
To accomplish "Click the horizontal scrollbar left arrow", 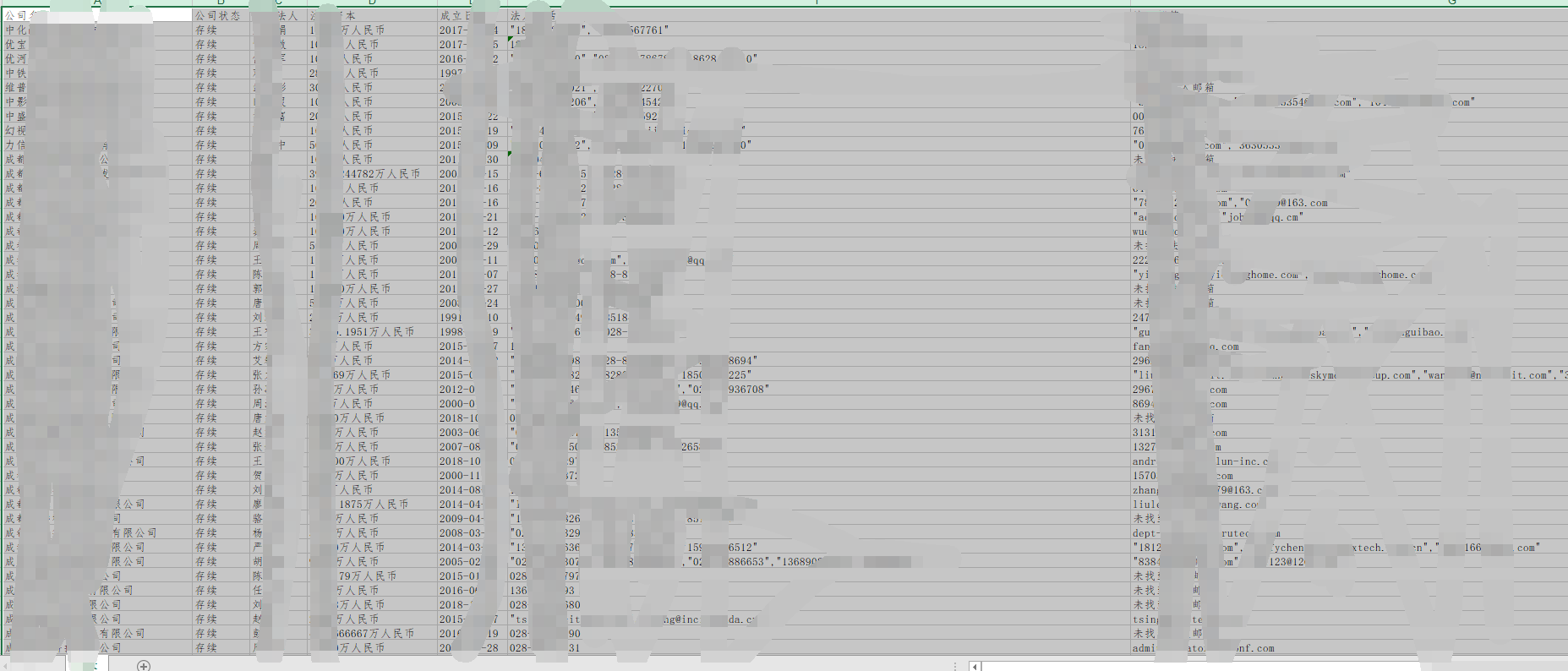I will 975,666.
